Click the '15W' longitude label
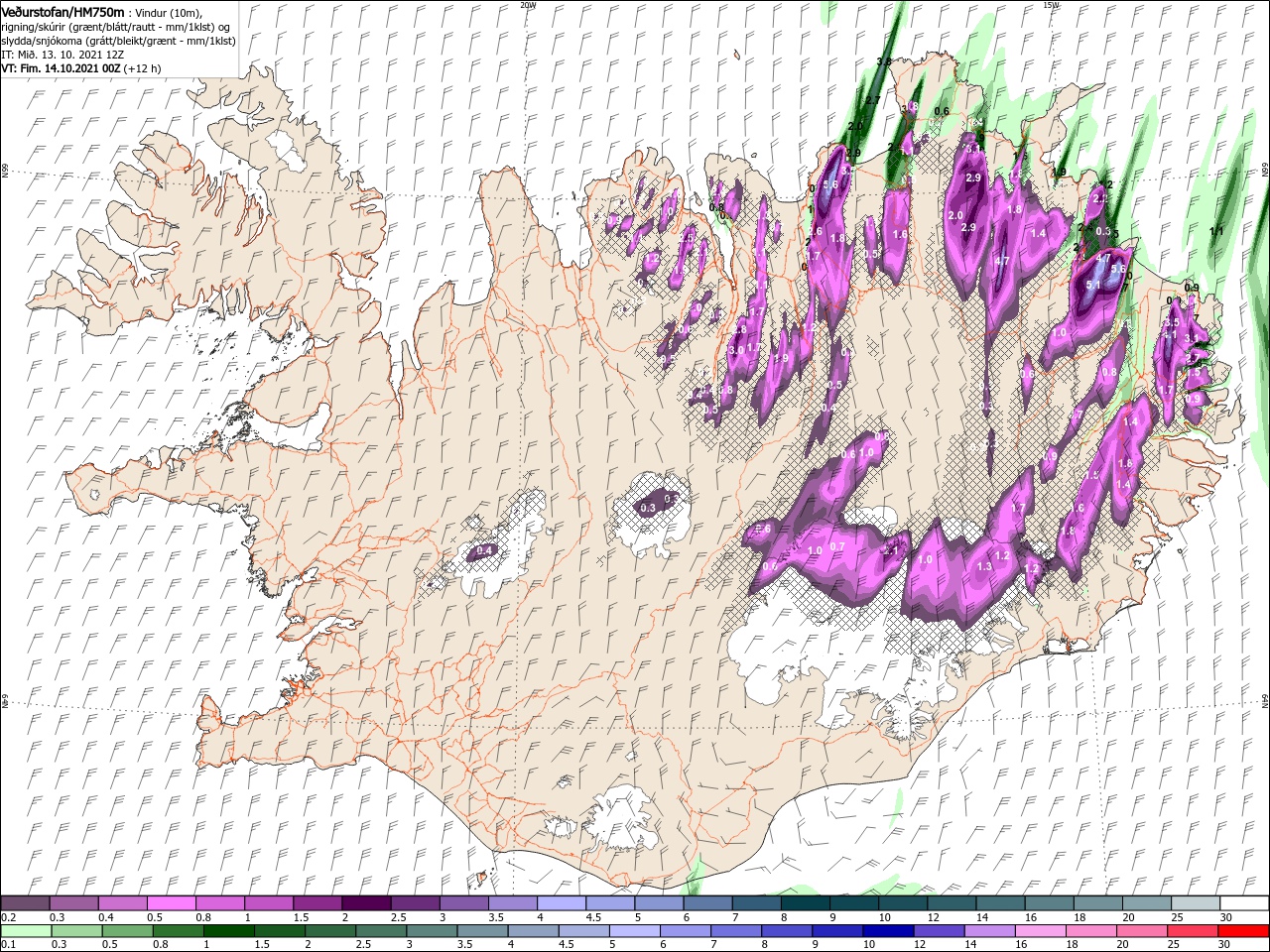This screenshot has width=1270, height=952. (x=1051, y=5)
